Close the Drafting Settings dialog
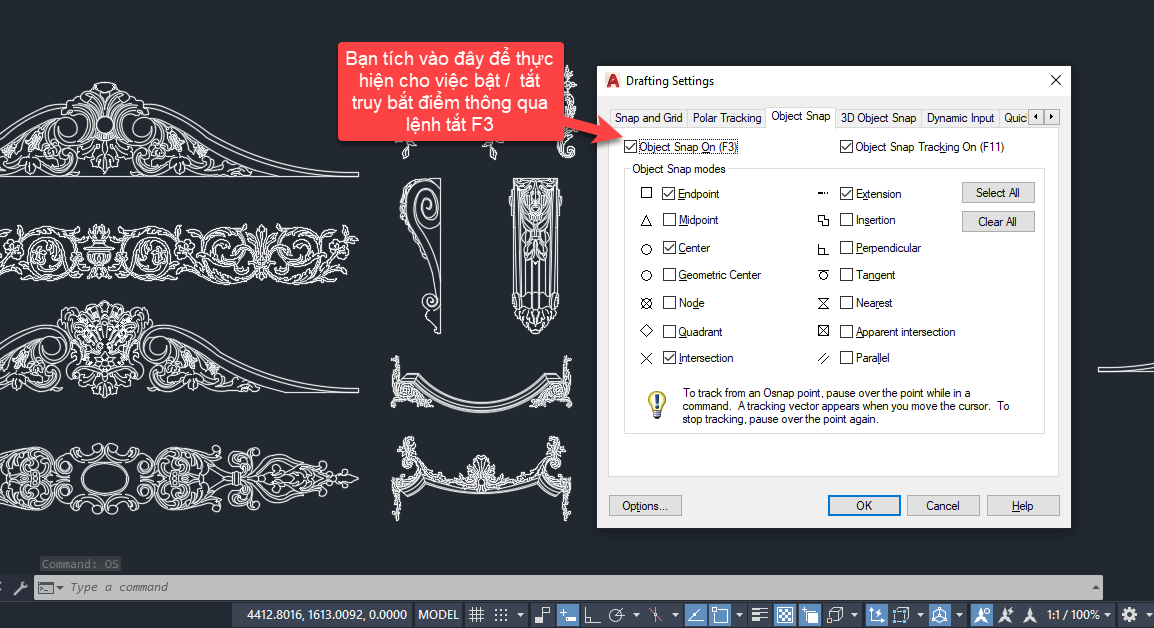 click(x=1055, y=80)
